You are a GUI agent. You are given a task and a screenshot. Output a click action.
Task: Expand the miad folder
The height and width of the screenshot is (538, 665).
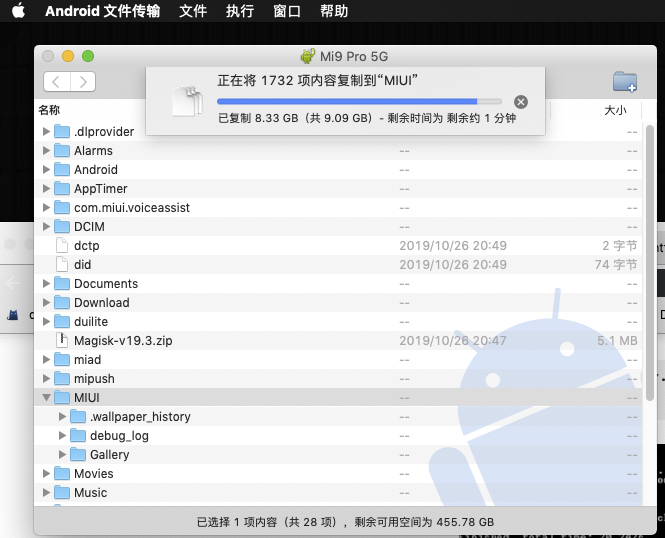[46, 360]
